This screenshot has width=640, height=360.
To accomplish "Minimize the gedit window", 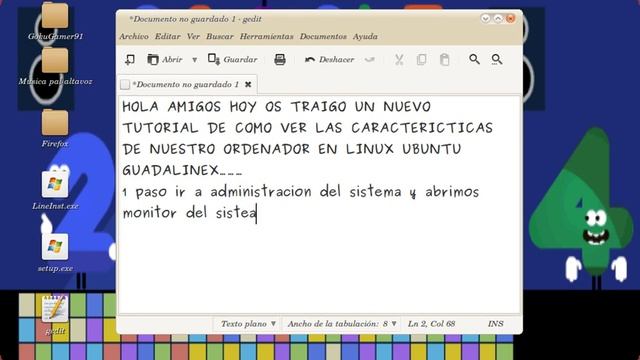I will (x=485, y=18).
